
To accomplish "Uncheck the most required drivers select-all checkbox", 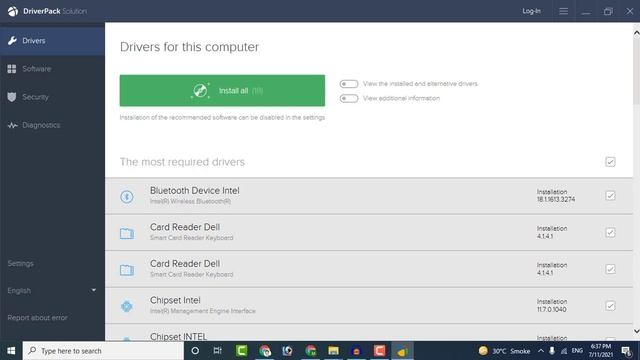I will [610, 162].
